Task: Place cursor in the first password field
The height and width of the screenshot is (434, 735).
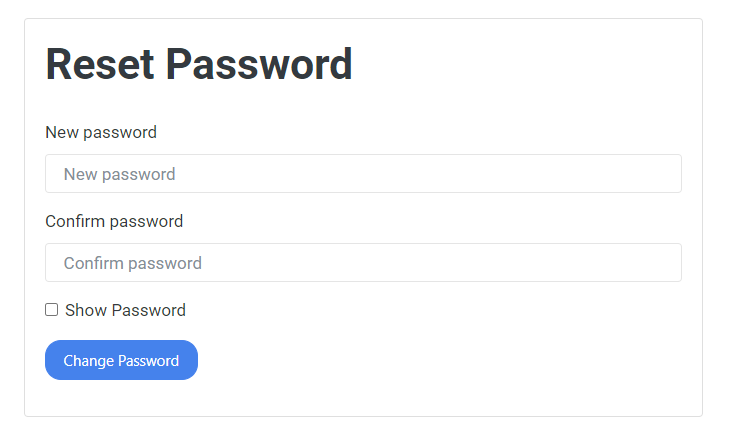Action: pyautogui.click(x=363, y=174)
